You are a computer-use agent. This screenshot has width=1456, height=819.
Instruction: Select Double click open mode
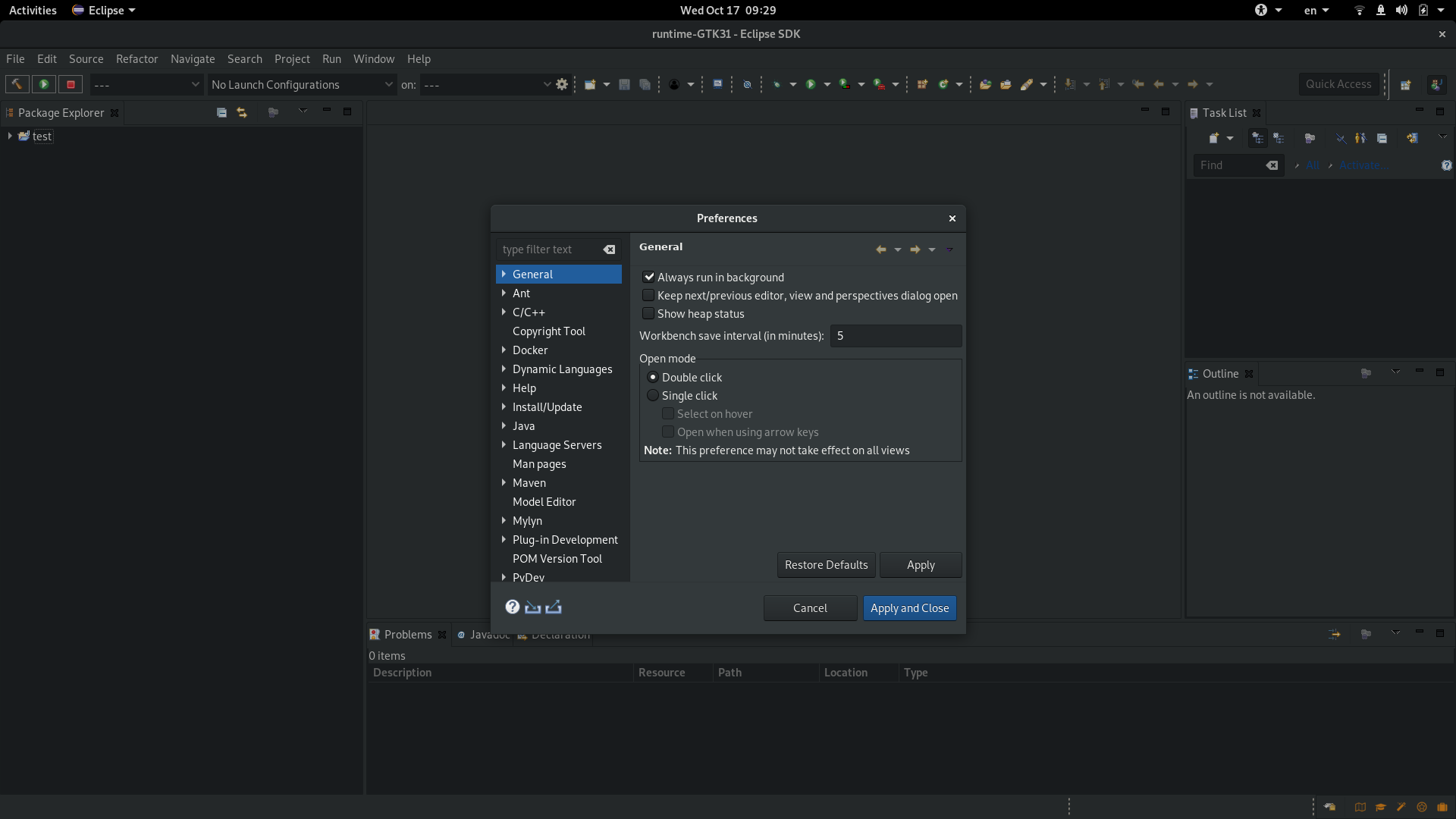[652, 377]
